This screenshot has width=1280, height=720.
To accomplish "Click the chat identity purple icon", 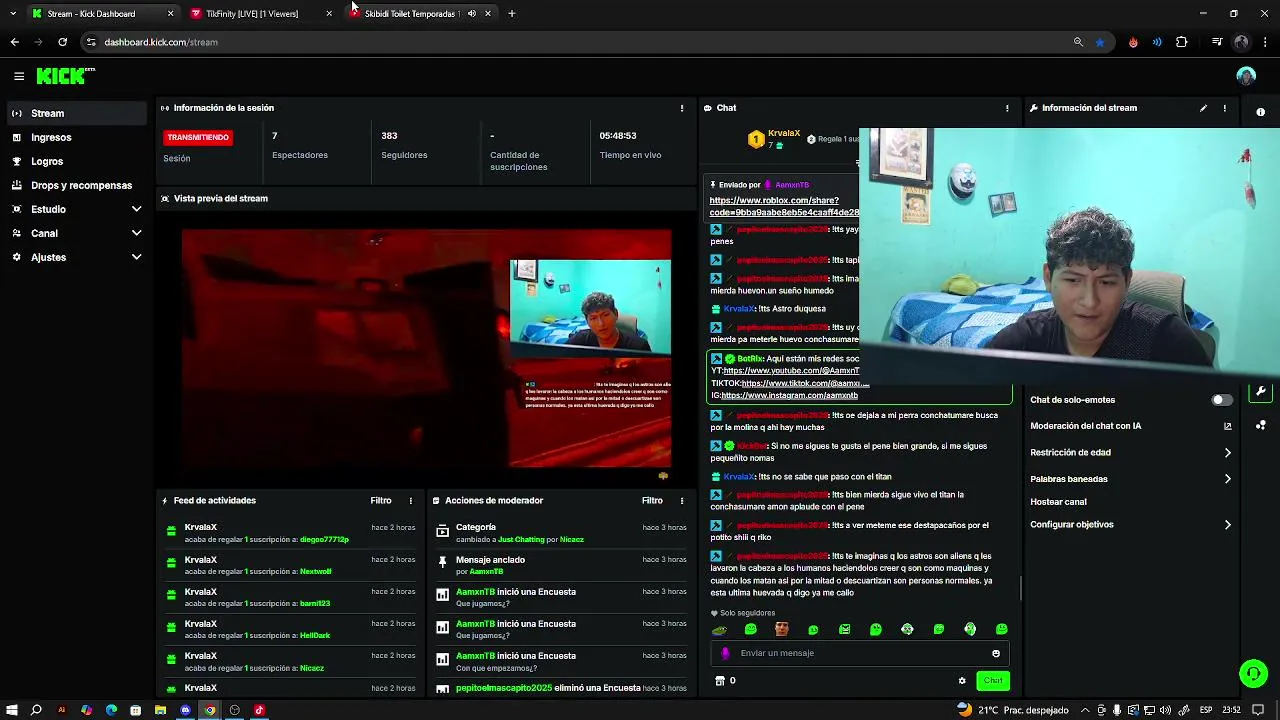I will point(725,653).
